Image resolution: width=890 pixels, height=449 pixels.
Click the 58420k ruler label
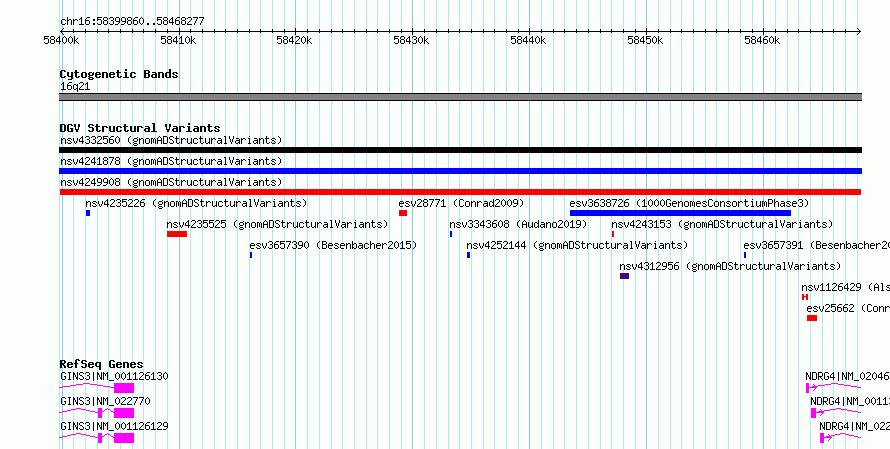pos(294,40)
